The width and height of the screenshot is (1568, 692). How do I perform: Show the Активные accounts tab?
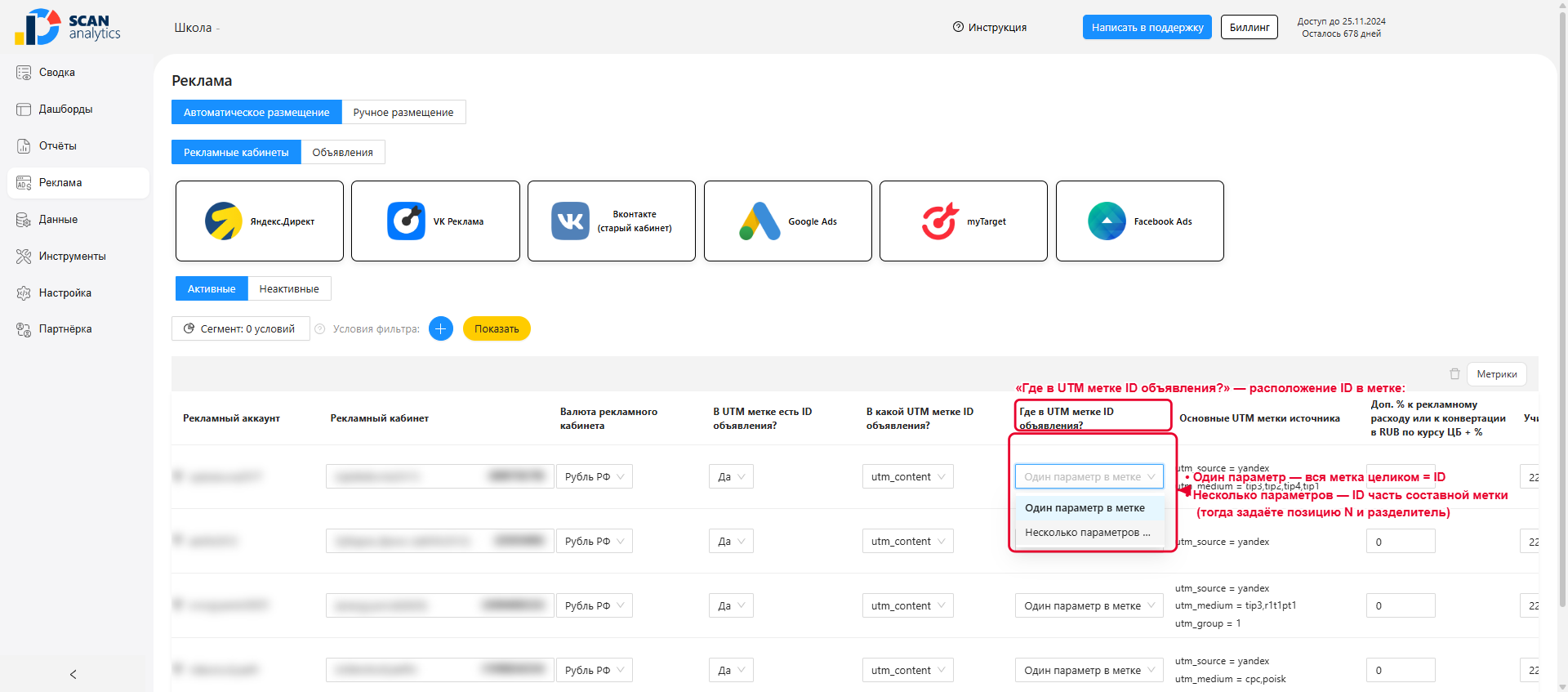[x=212, y=288]
